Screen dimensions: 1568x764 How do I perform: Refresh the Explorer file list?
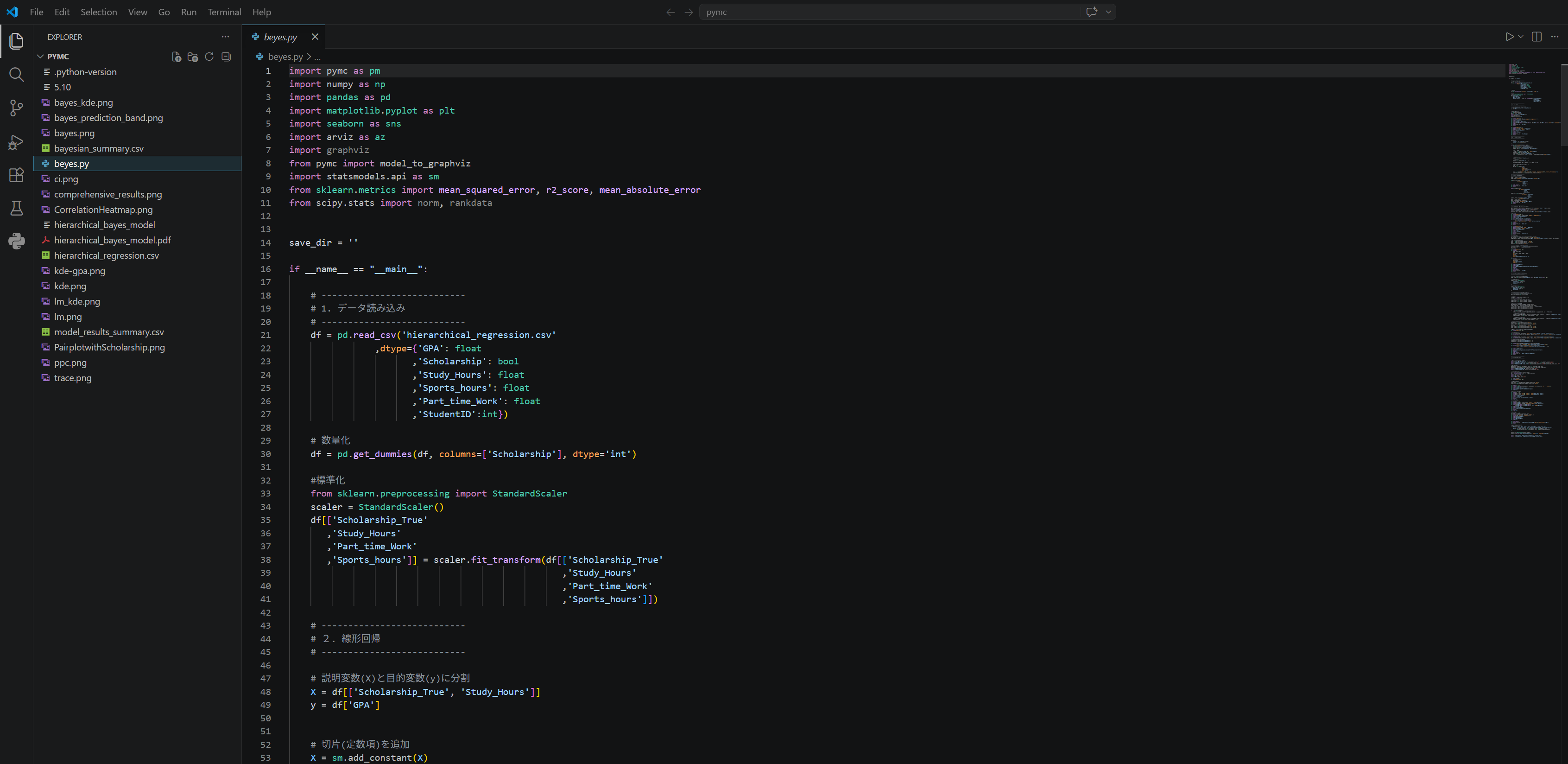pyautogui.click(x=209, y=57)
